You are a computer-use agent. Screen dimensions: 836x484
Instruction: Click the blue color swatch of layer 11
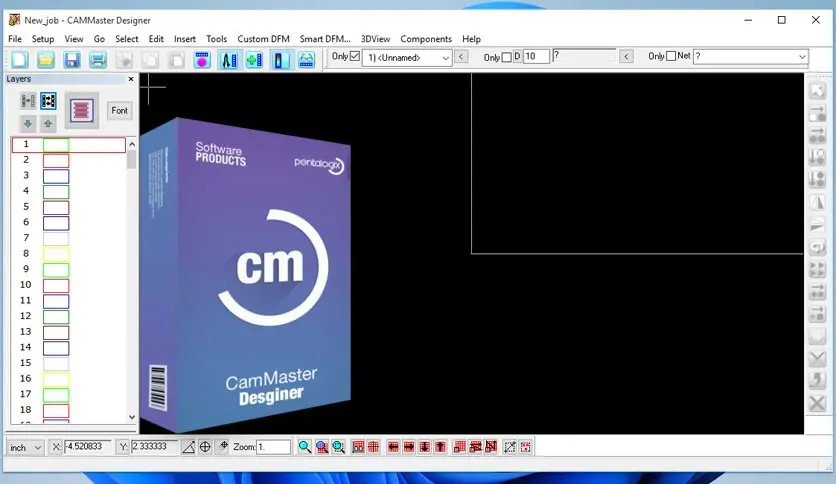point(56,301)
